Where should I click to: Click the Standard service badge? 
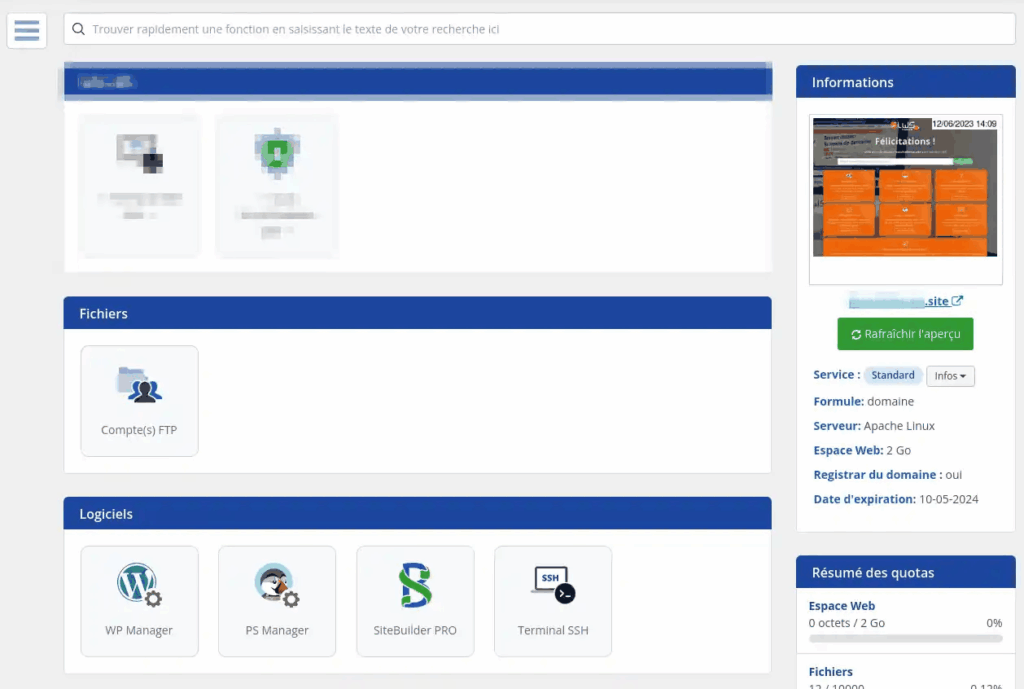(893, 375)
